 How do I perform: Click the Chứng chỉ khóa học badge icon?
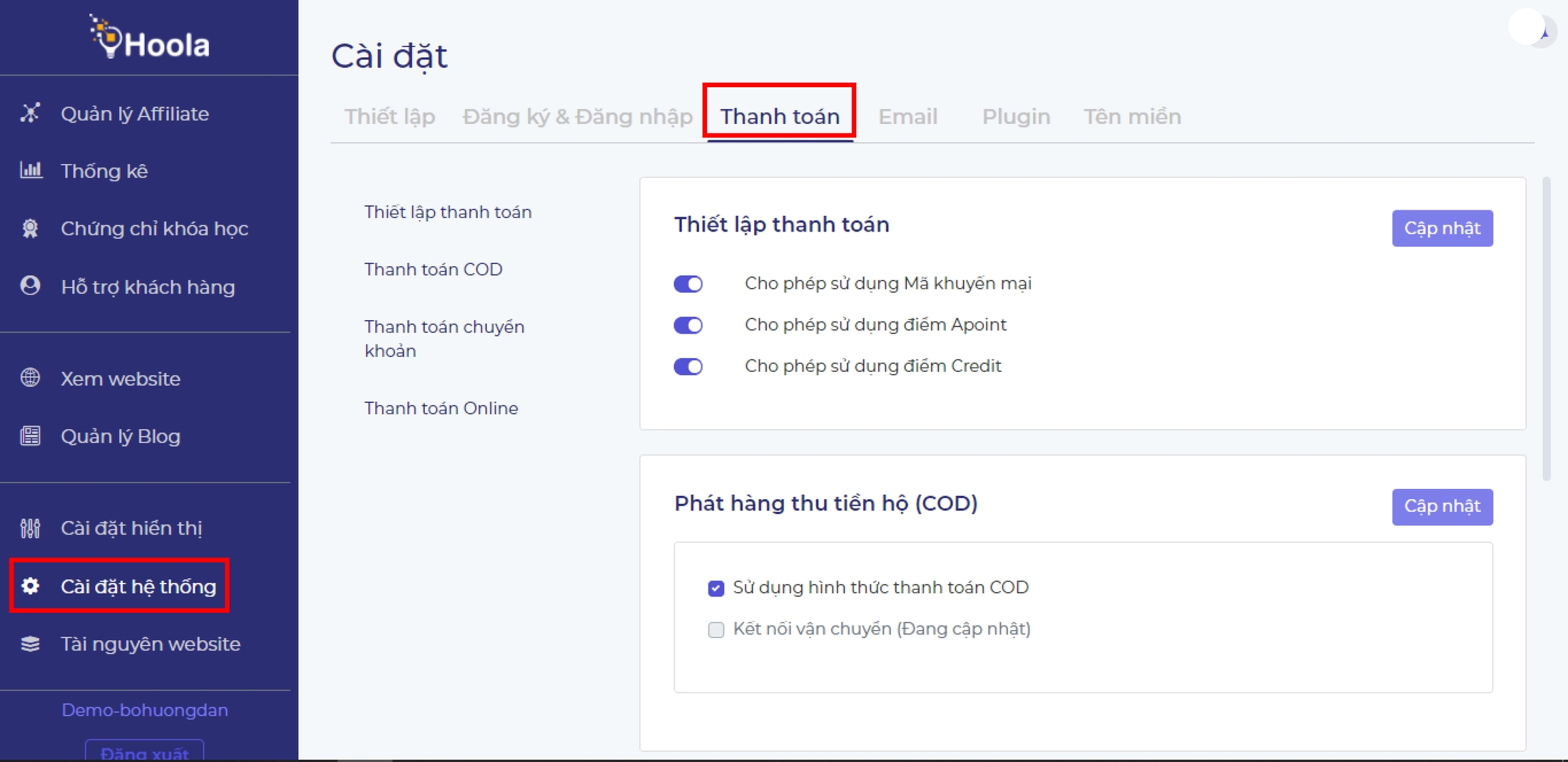coord(30,228)
